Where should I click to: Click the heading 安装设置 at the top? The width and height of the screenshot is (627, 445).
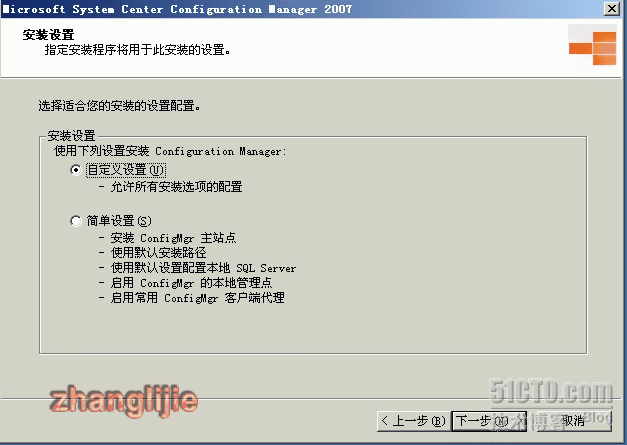coord(48,35)
